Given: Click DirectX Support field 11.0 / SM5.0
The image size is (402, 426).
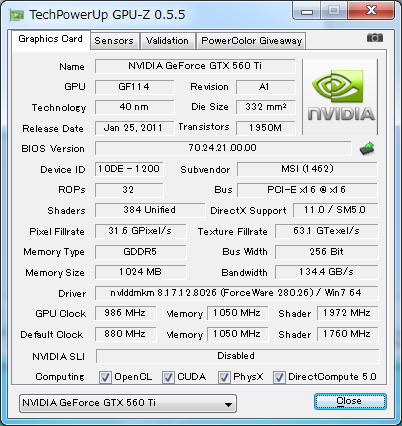Looking at the screenshot, I should 336,210.
